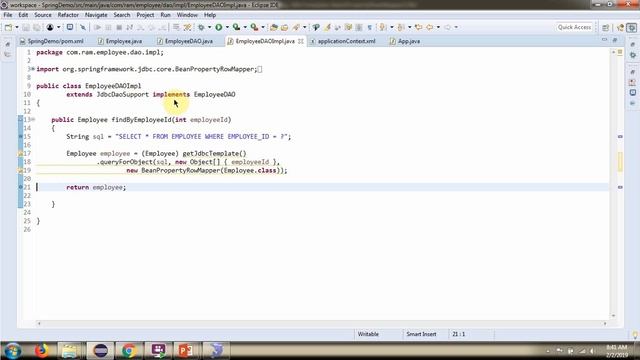
Task: Switch to the EmployeeDAO.java tab
Action: pyautogui.click(x=185, y=41)
